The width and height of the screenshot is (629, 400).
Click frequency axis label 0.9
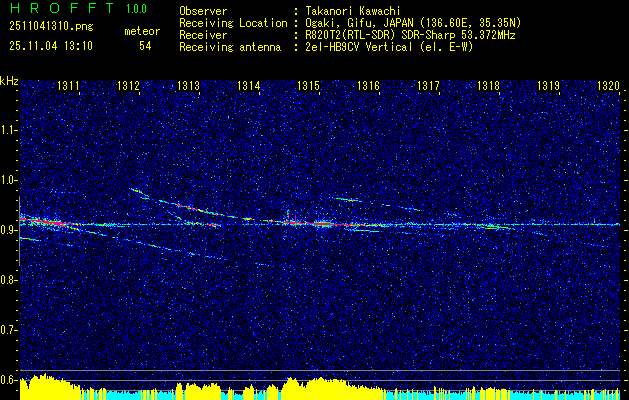(9, 230)
